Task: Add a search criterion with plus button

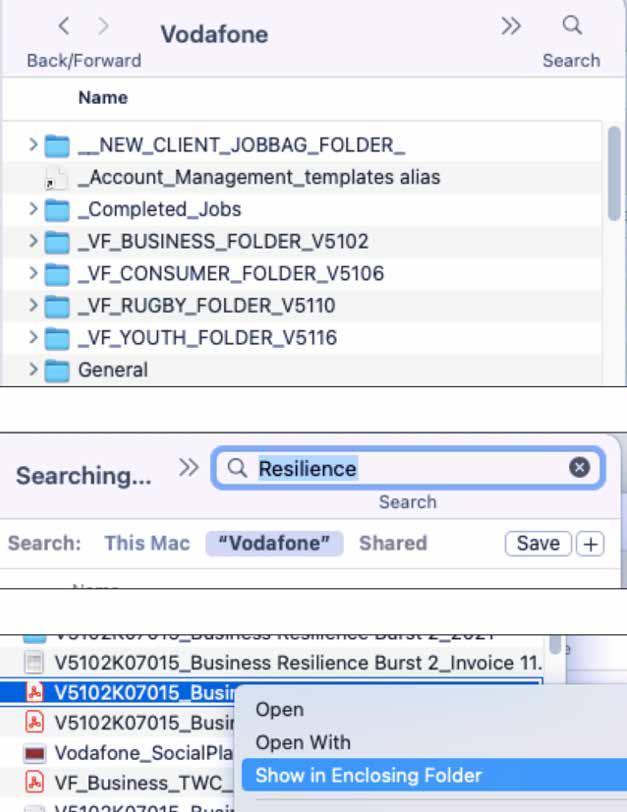Action: 590,544
